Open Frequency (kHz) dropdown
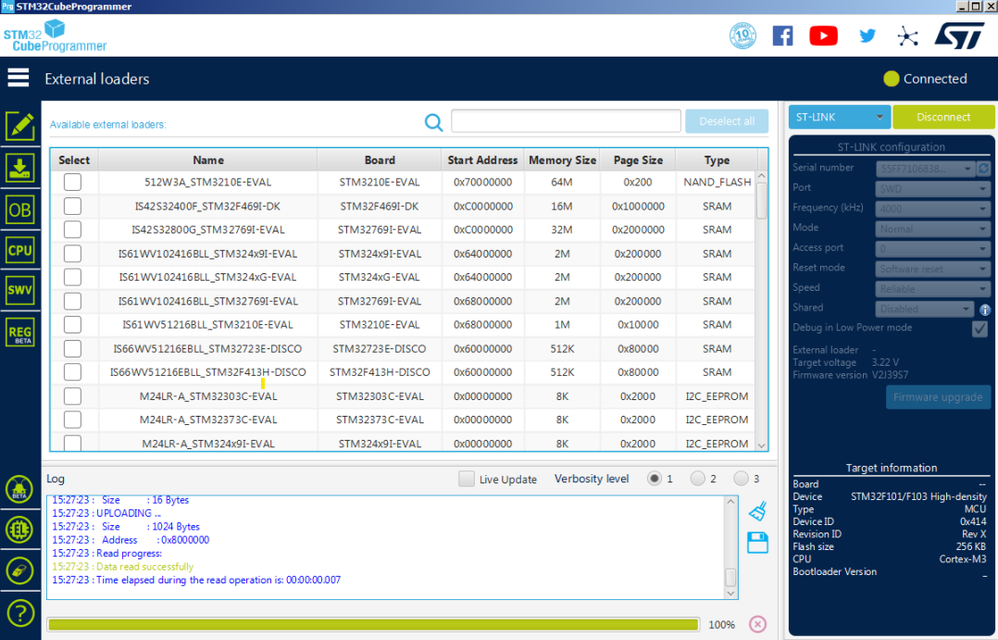Viewport: 998px width, 640px height. click(932, 209)
